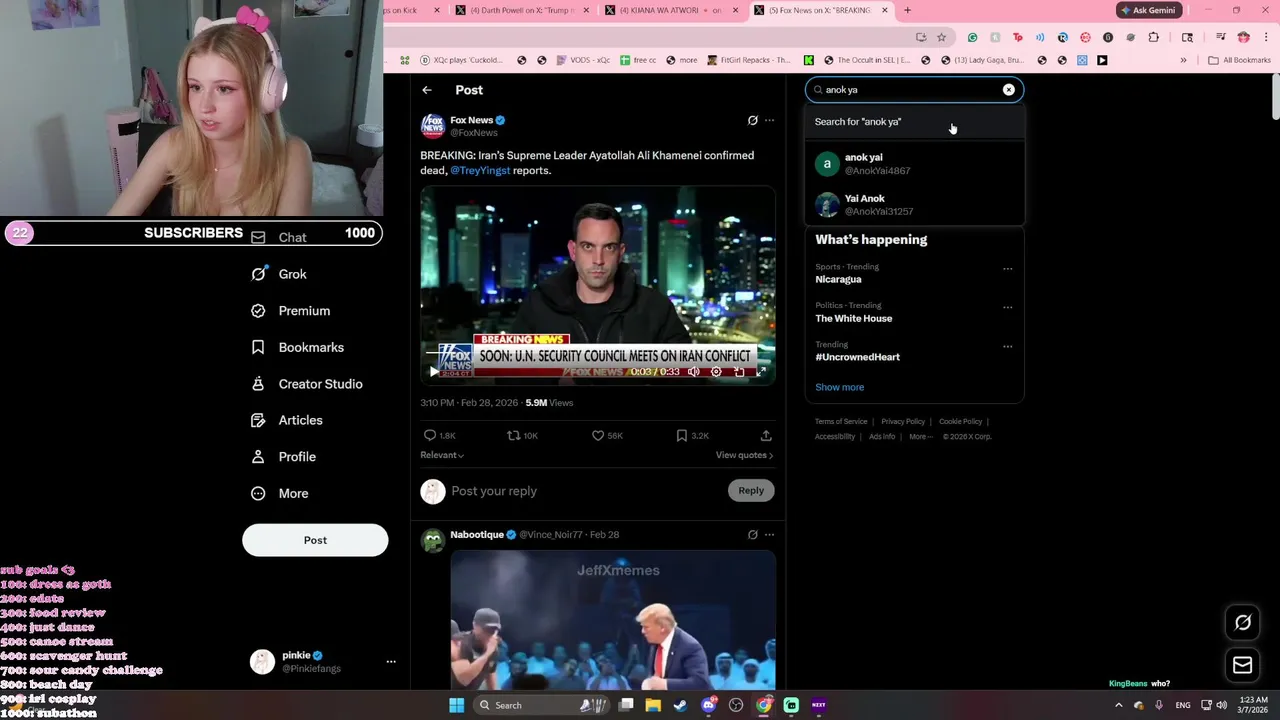Share the Fox News post

[766, 436]
